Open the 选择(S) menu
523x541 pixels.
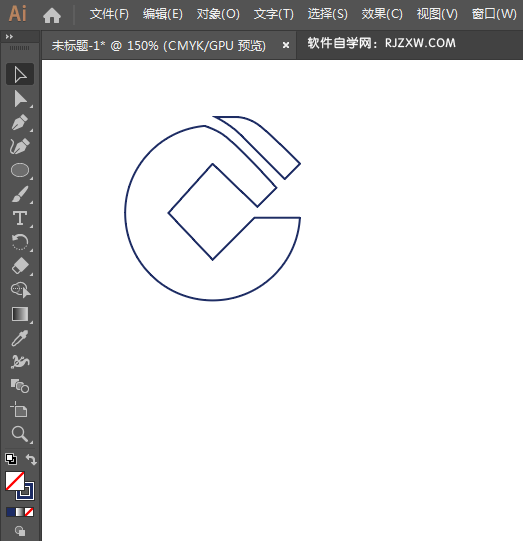[x=328, y=14]
